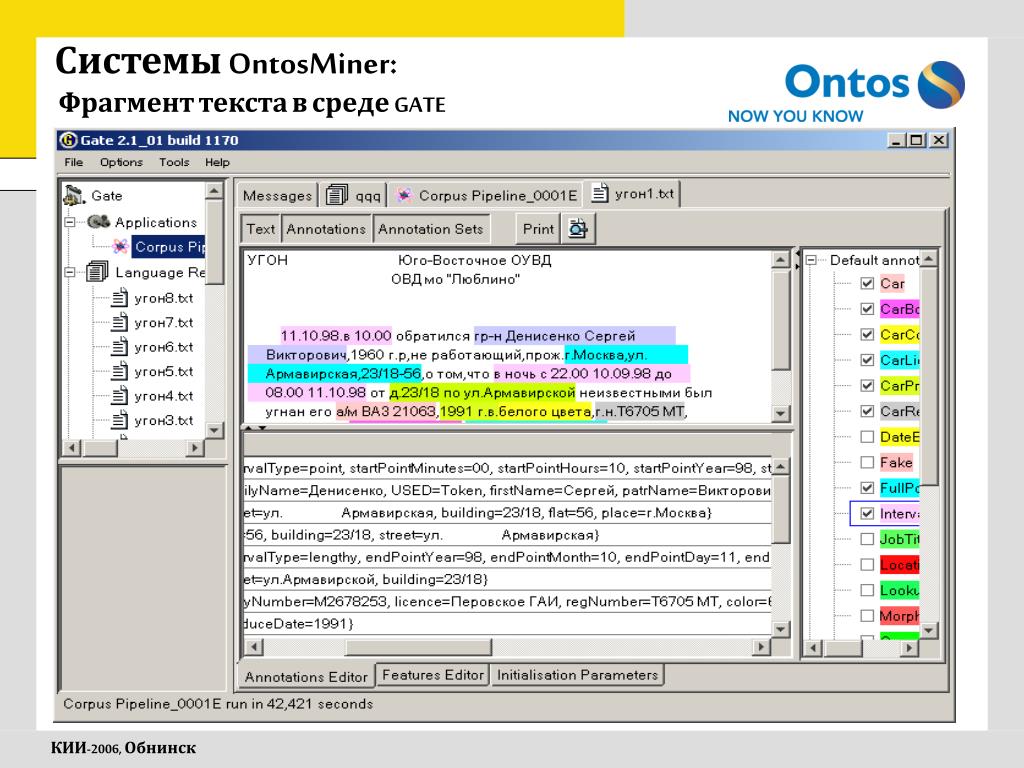This screenshot has height=768, width=1024.
Task: Select the Annotations Editor tab
Action: pos(306,677)
